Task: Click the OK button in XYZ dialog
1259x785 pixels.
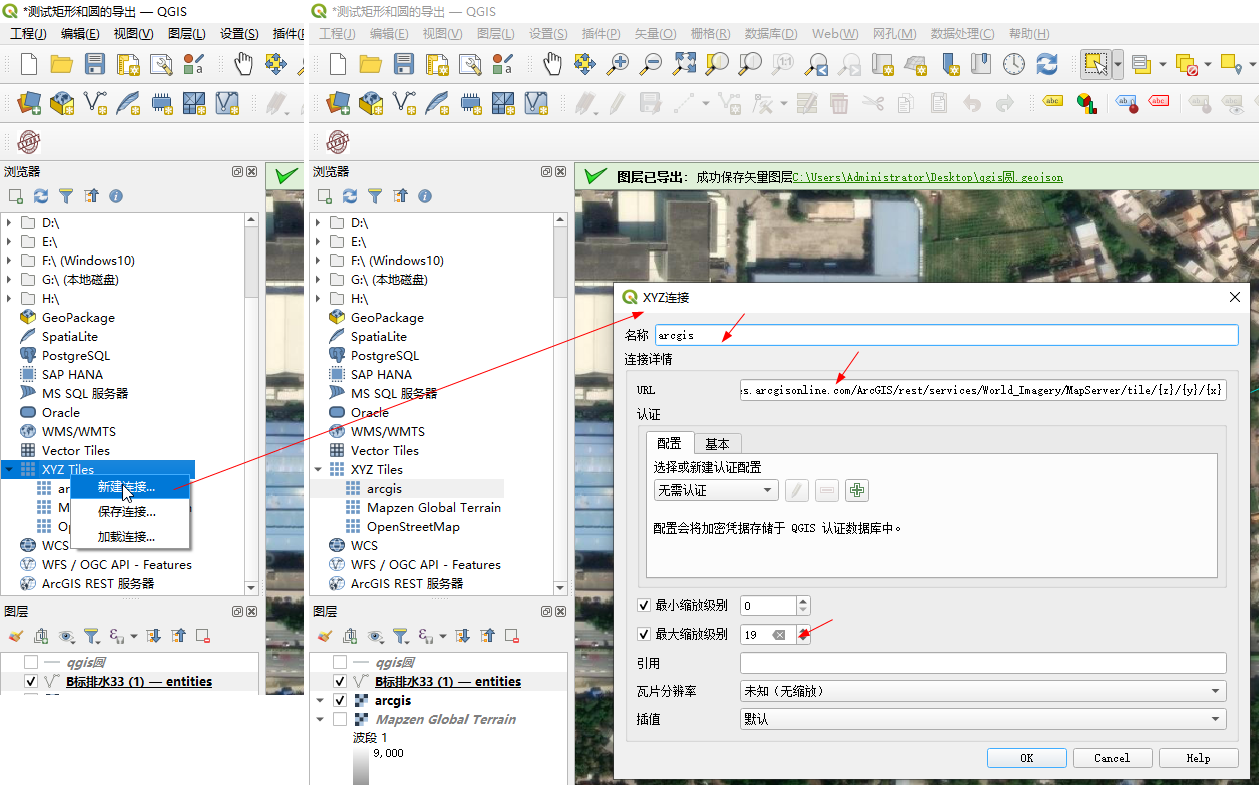Action: coord(1026,758)
